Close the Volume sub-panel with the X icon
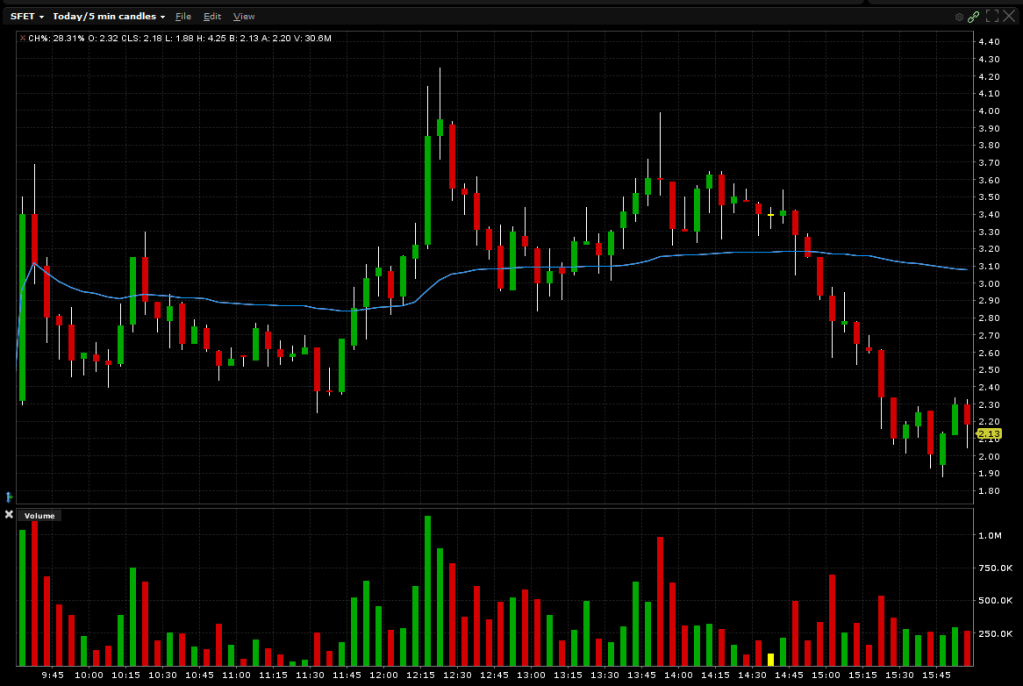The width and height of the screenshot is (1023, 686). pos(9,515)
